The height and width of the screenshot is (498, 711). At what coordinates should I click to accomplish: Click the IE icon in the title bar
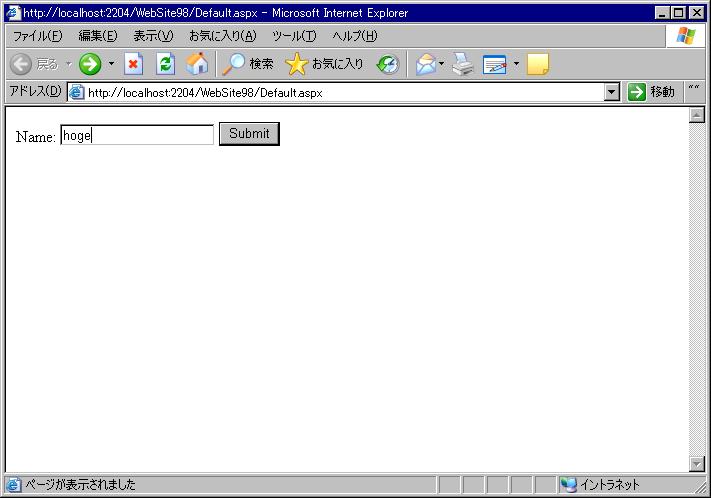13,13
